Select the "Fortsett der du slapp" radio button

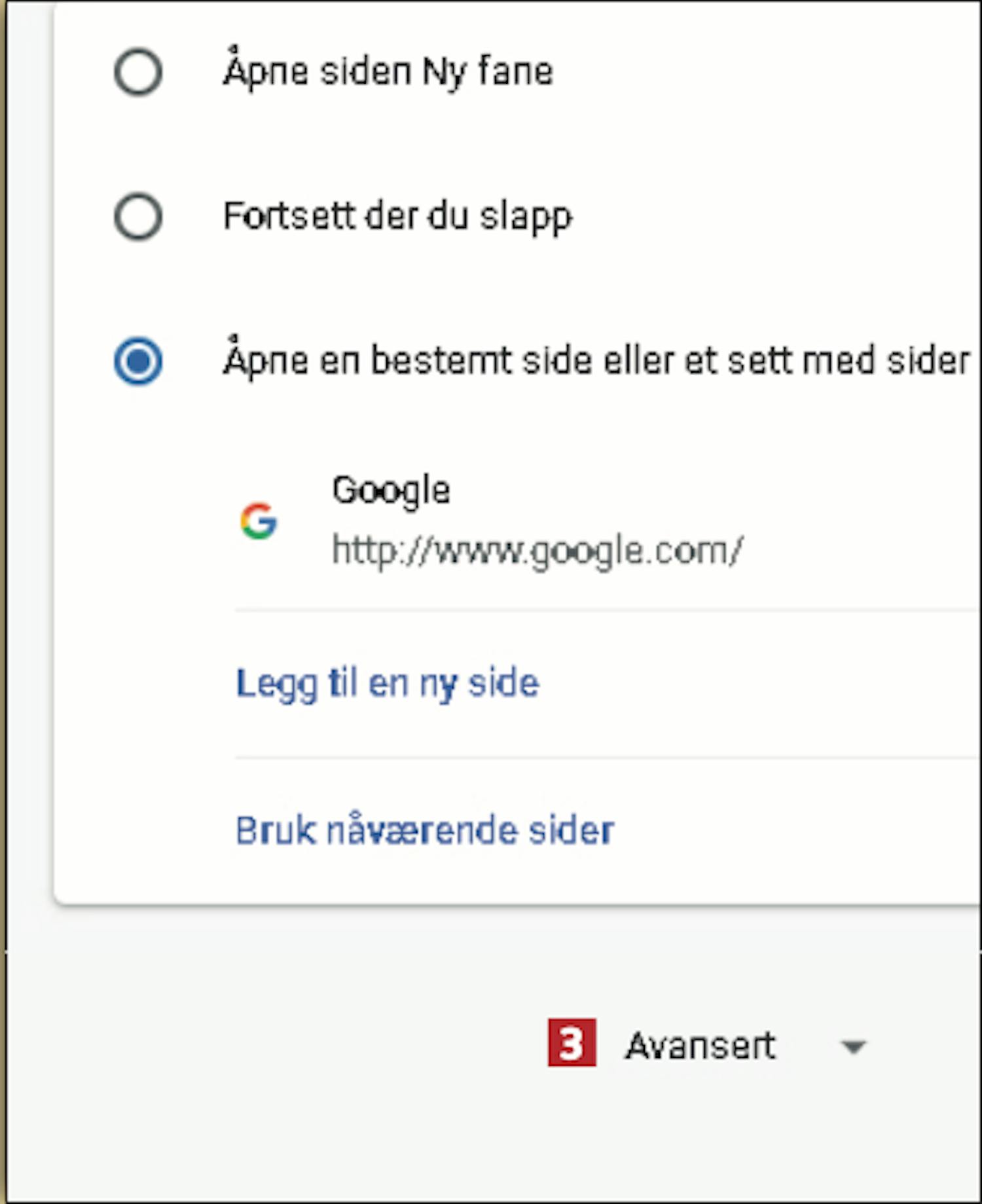138,217
